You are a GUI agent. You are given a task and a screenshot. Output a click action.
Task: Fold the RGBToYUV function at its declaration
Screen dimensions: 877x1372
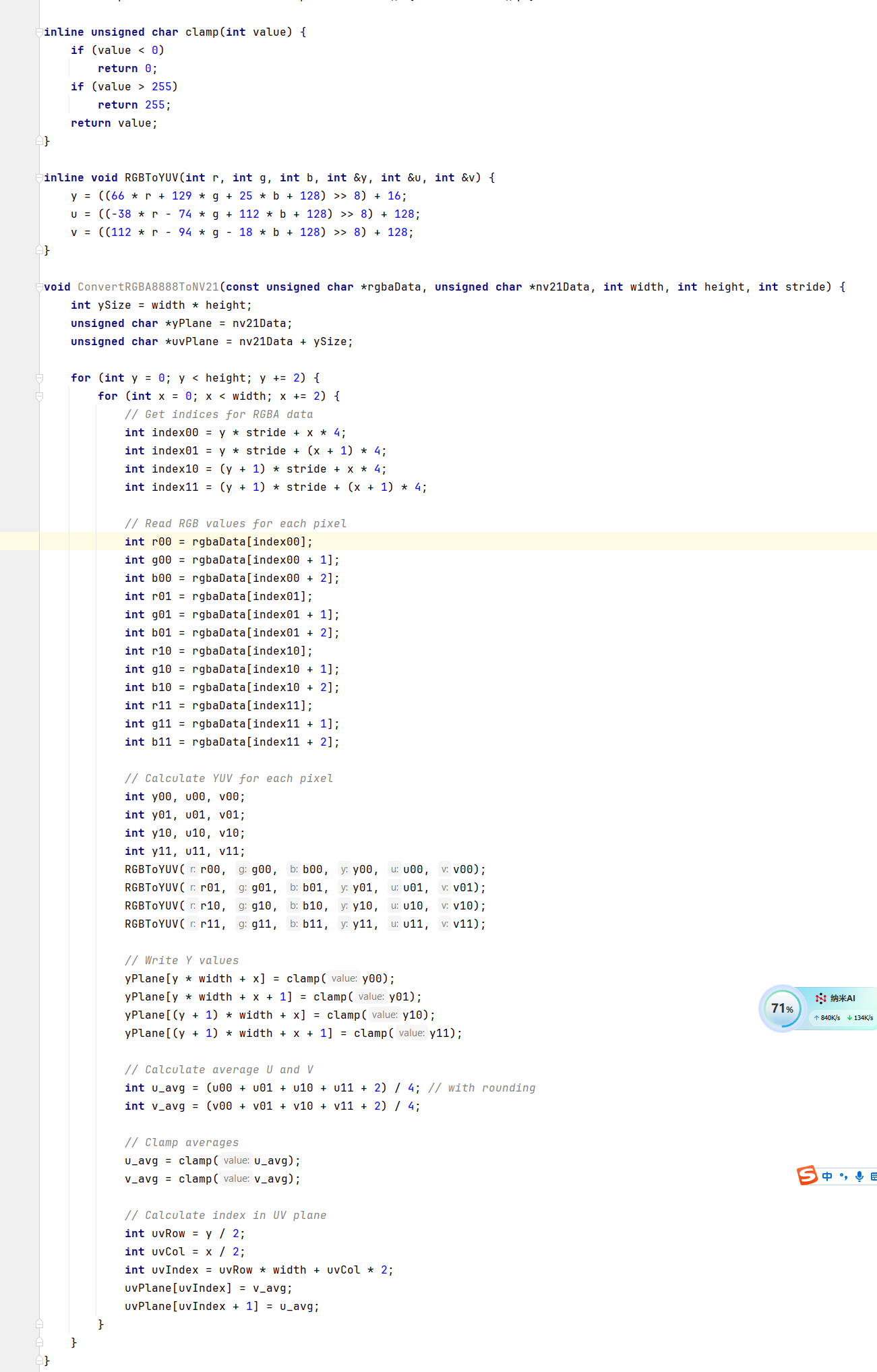(x=39, y=178)
